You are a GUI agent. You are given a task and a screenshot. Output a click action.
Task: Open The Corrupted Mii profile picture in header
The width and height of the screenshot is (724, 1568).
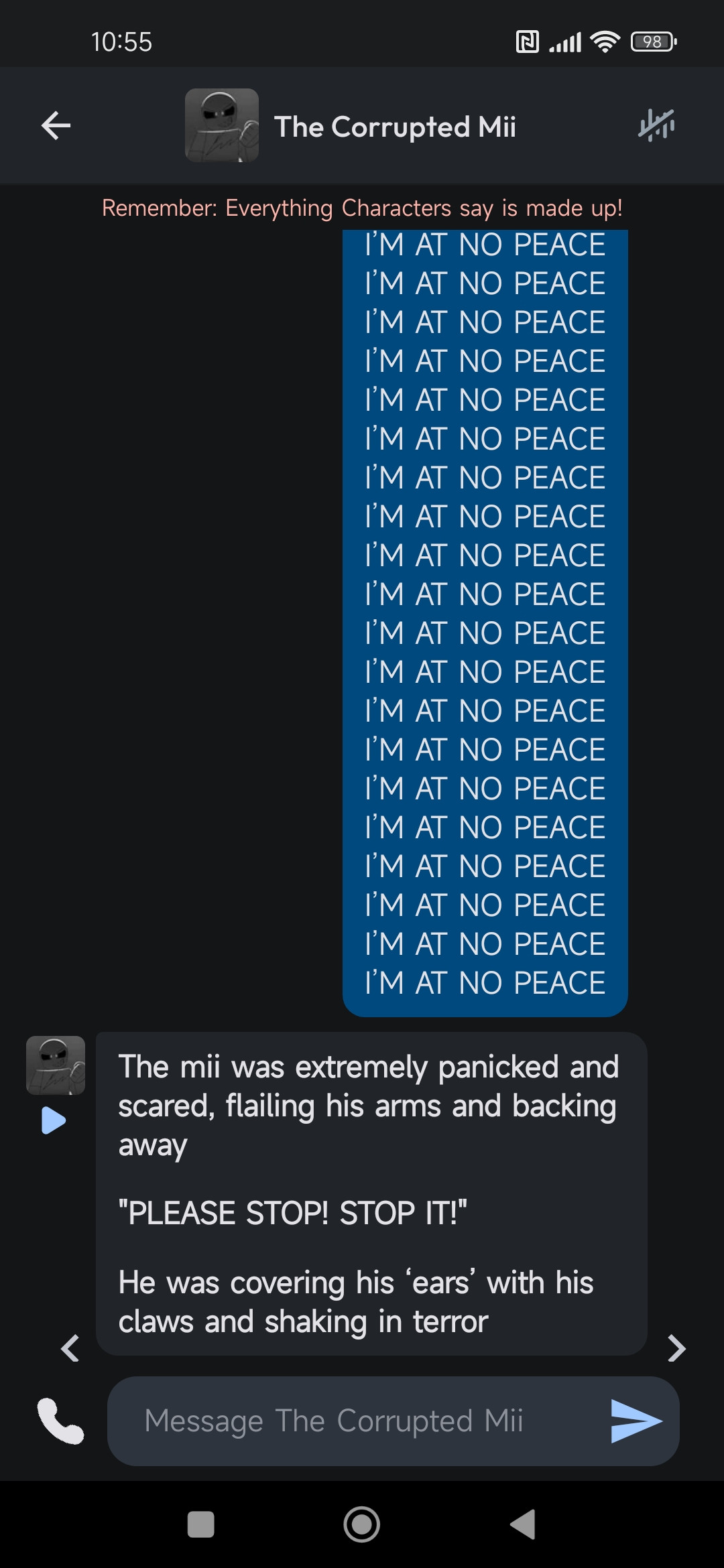[x=222, y=125]
